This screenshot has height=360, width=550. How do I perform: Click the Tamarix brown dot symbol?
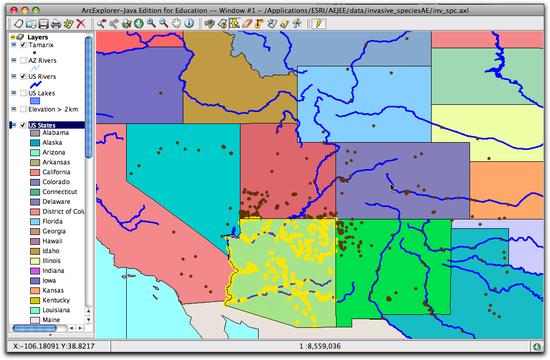[x=34, y=53]
